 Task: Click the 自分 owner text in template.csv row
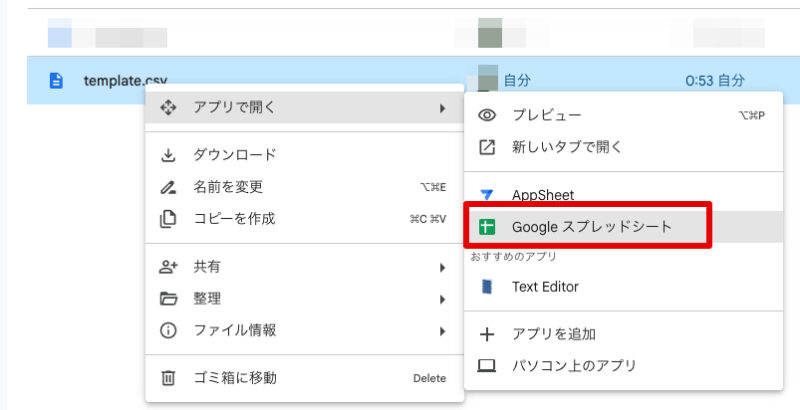coord(517,81)
